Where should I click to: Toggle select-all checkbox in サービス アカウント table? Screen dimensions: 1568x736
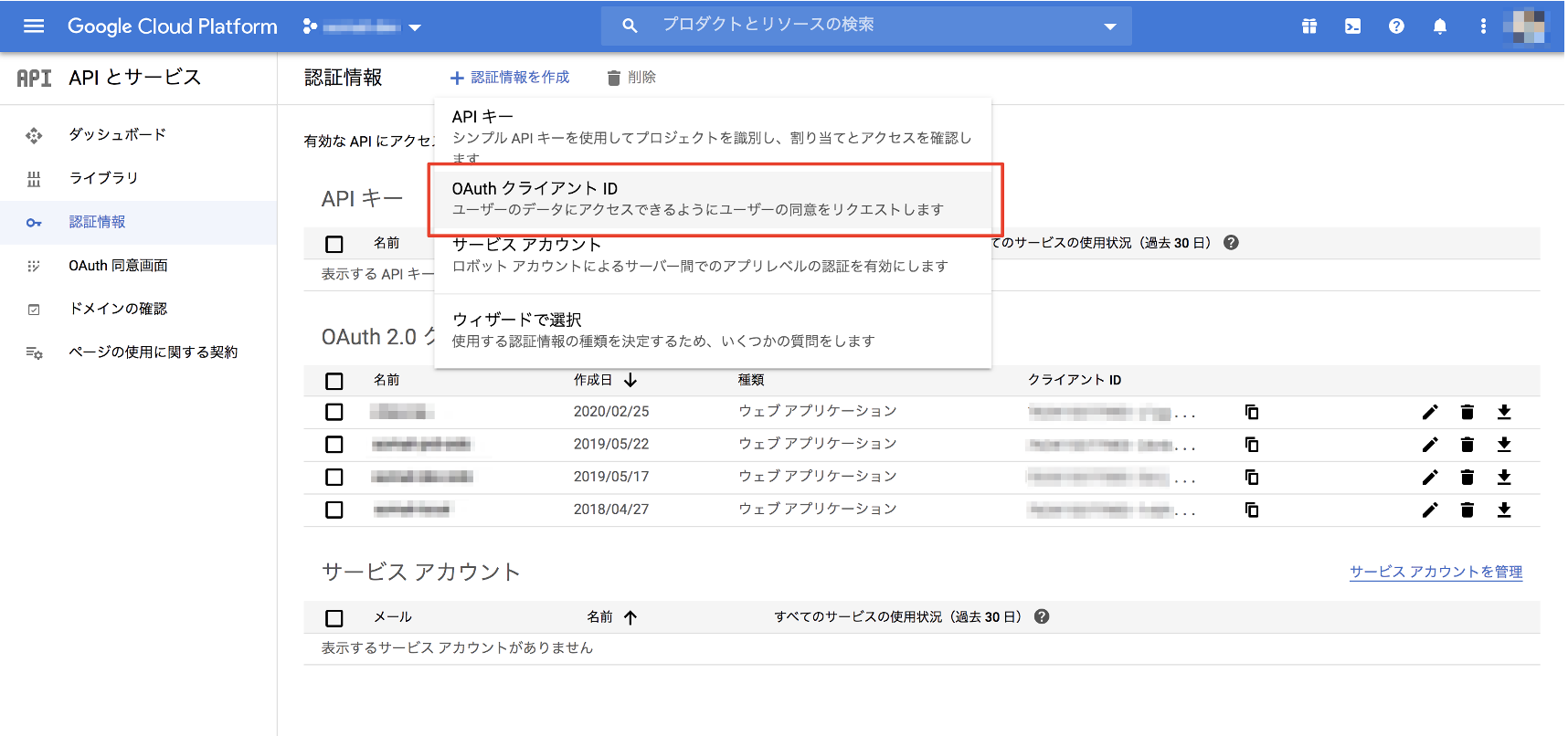pos(334,618)
